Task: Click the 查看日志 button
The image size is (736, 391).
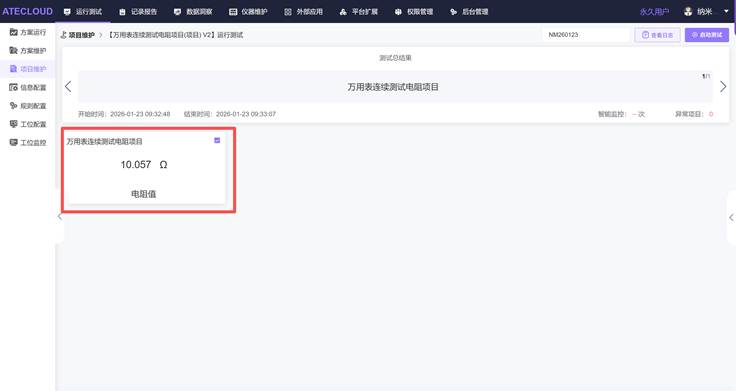Action: click(x=657, y=35)
